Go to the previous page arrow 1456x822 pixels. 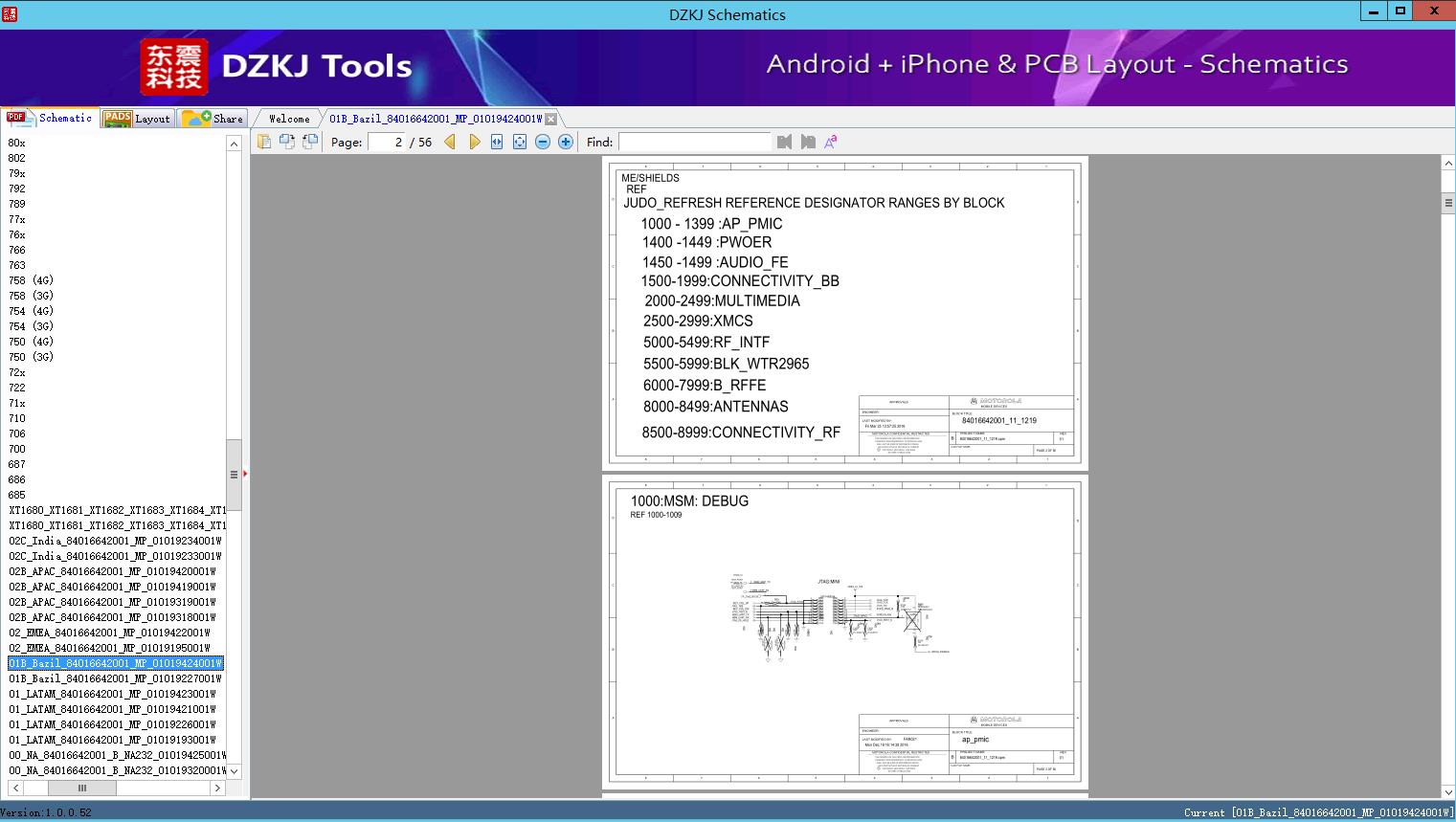click(450, 142)
